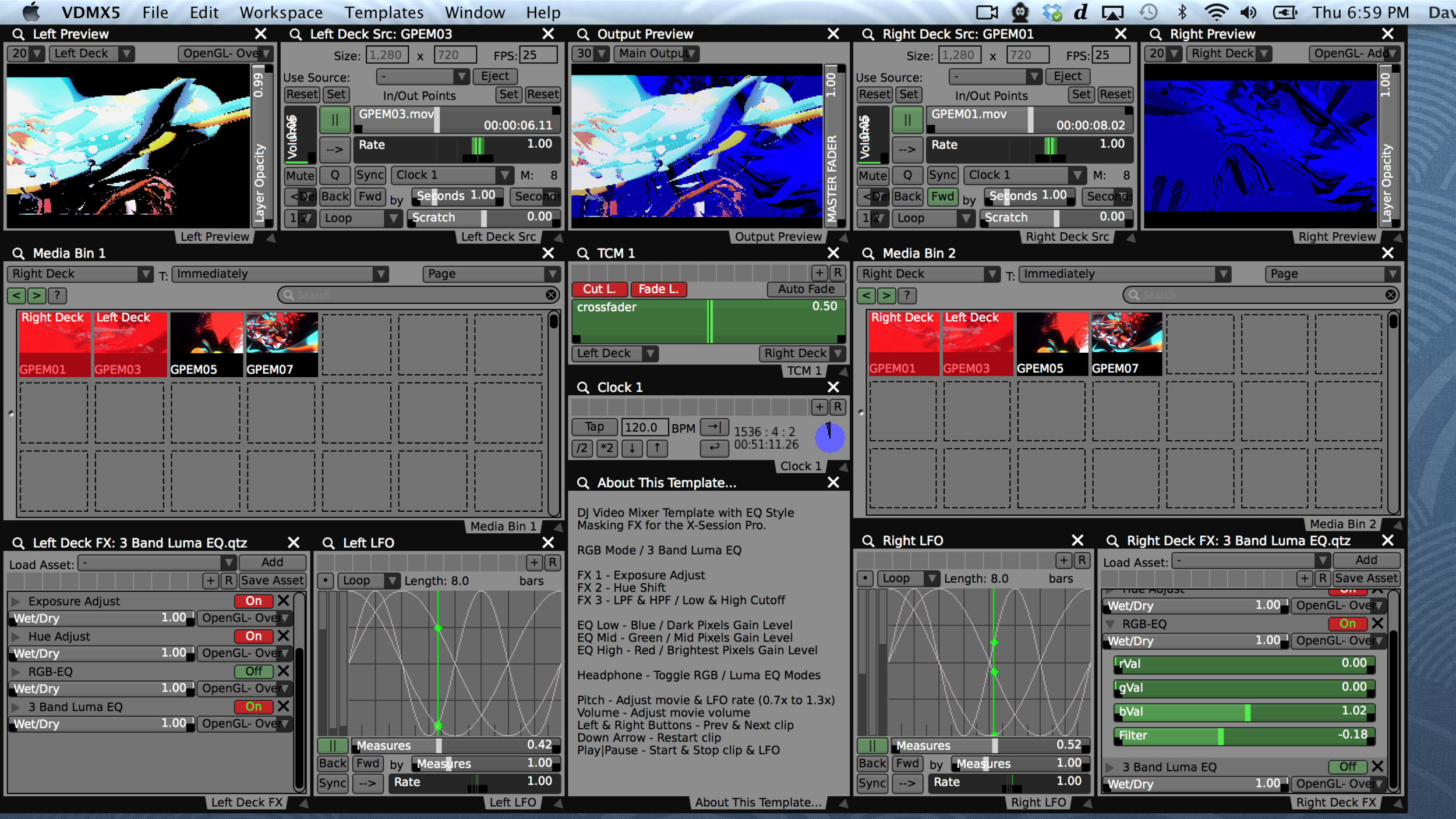1456x819 pixels.
Task: Go to next page in Media Bin 1
Action: pos(37,295)
